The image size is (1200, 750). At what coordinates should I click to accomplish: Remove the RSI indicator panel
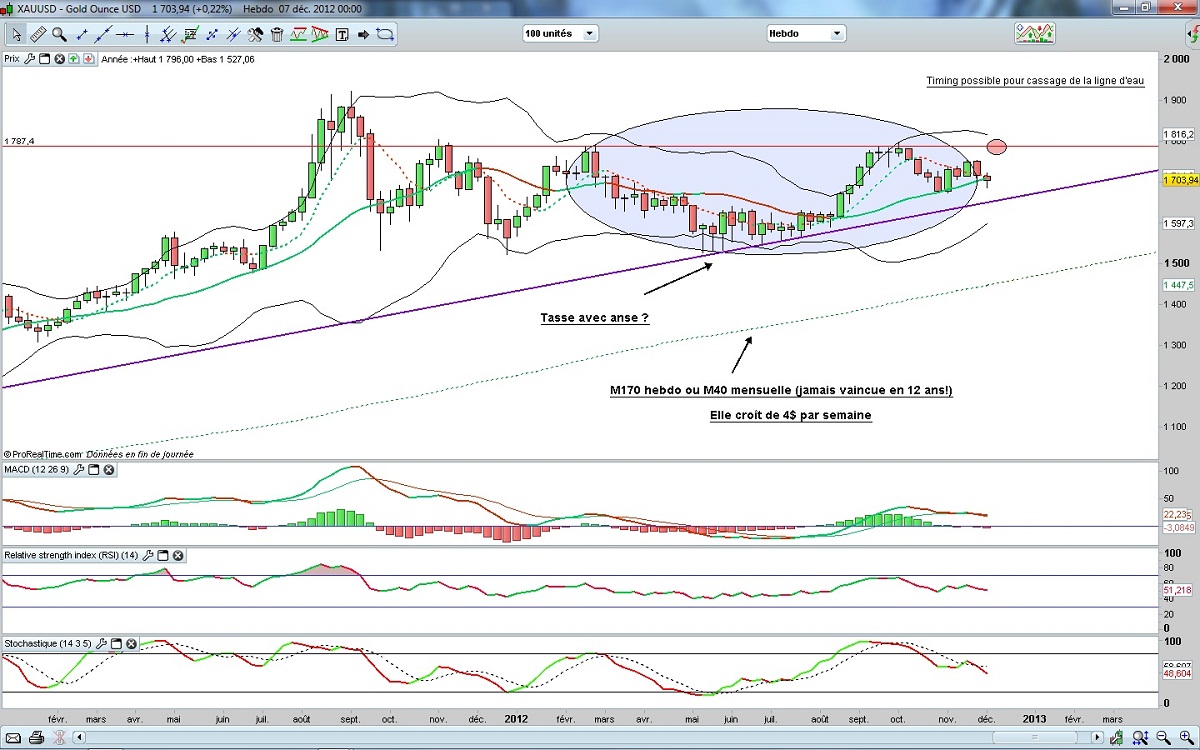178,555
